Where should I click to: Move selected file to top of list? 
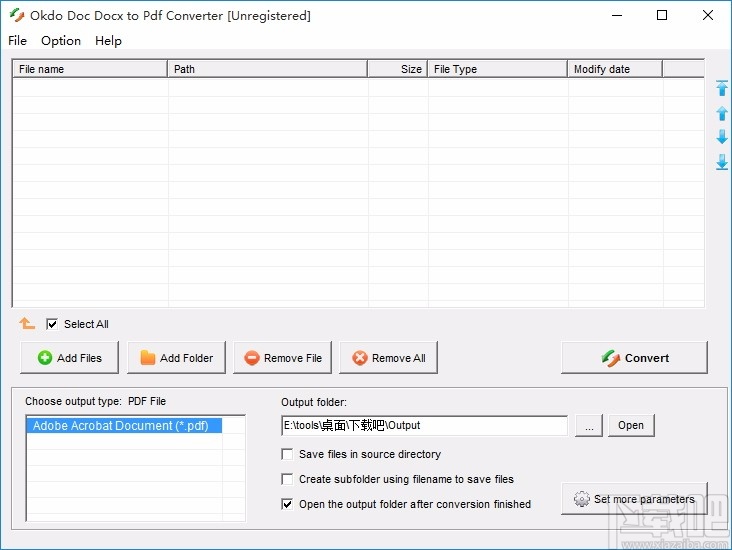click(722, 88)
